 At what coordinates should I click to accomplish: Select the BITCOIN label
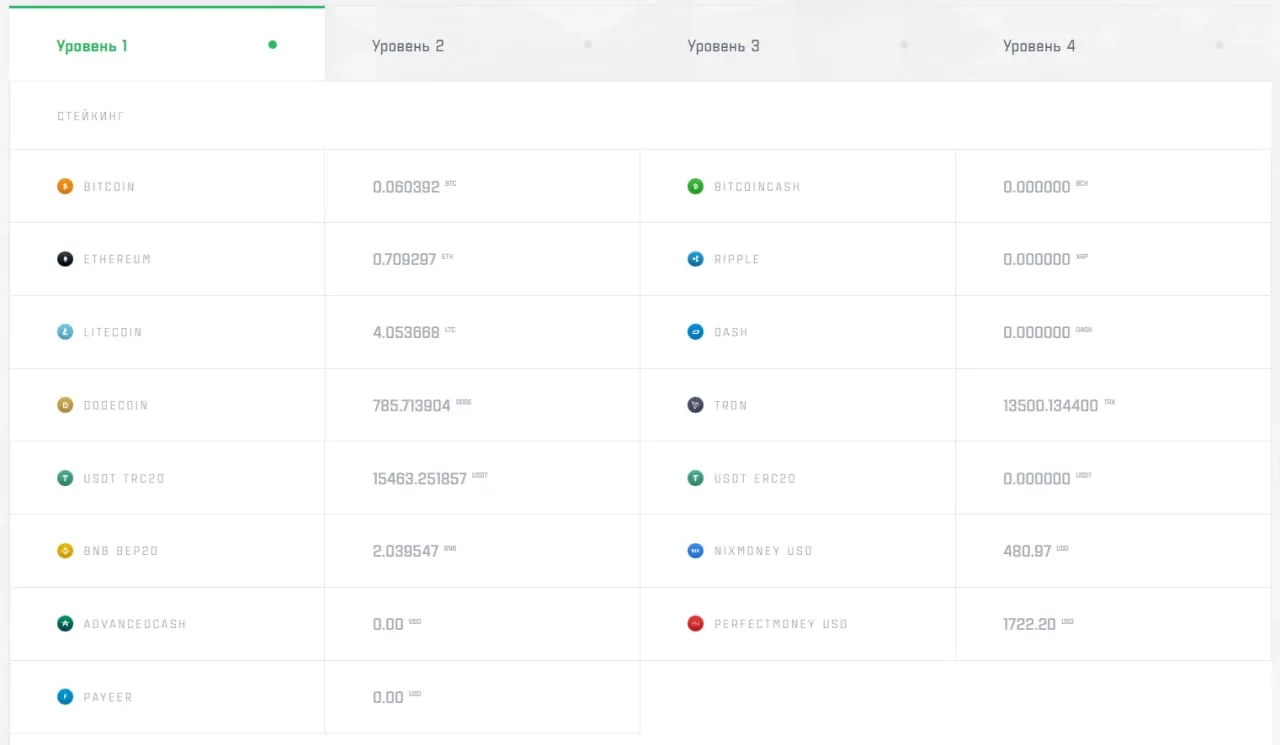pos(109,187)
